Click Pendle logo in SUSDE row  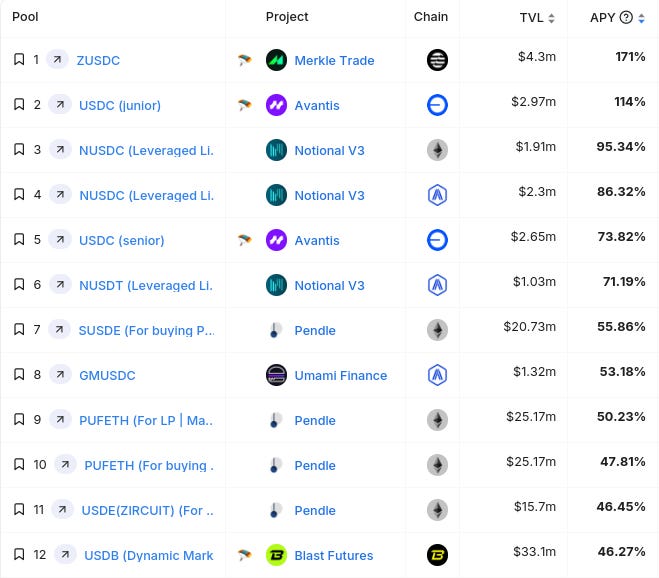point(276,330)
